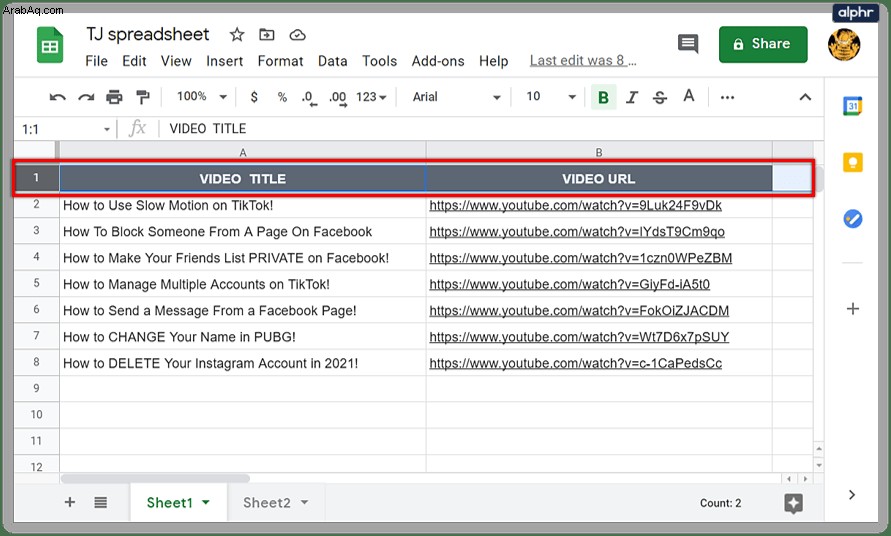Click the Explore button icon
Viewport: 891px width, 536px height.
[x=793, y=503]
